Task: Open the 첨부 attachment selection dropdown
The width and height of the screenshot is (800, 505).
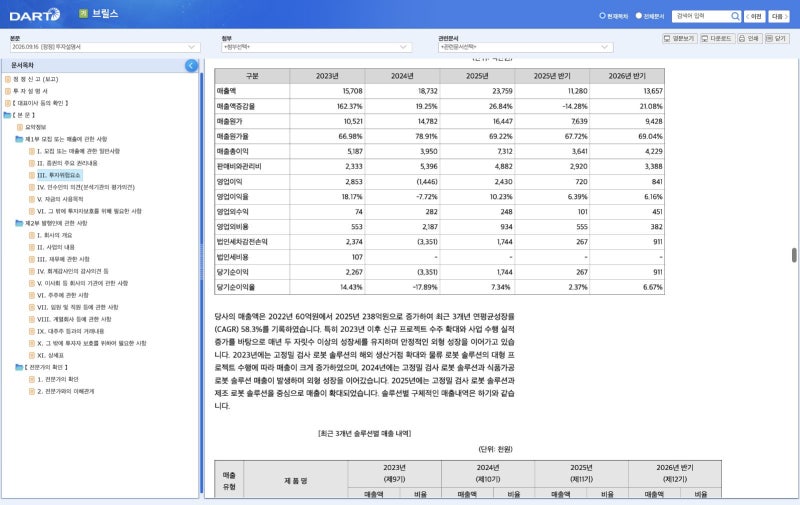Action: pos(316,47)
